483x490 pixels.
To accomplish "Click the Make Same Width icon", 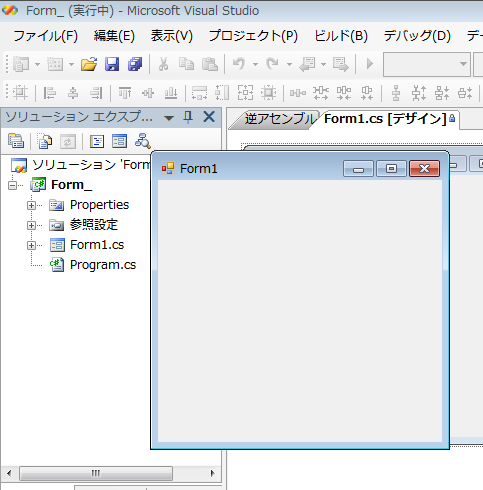I will 199,93.
